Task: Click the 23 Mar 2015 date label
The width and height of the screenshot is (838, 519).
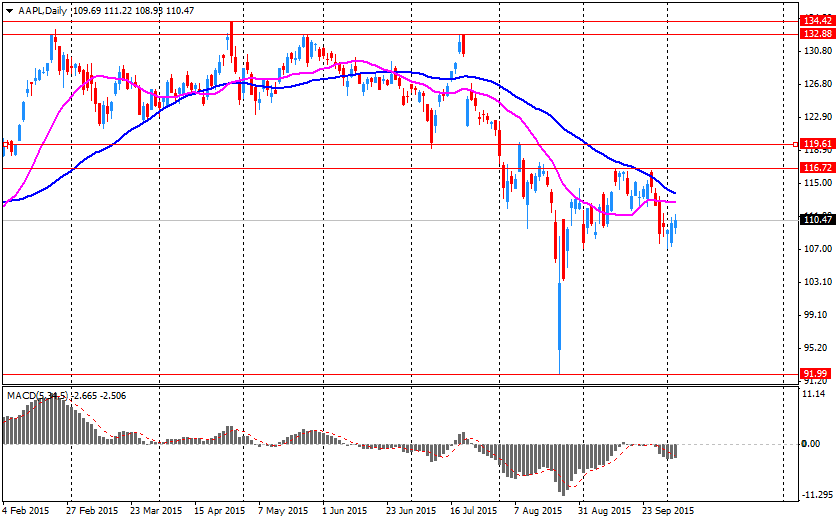Action: pos(156,510)
